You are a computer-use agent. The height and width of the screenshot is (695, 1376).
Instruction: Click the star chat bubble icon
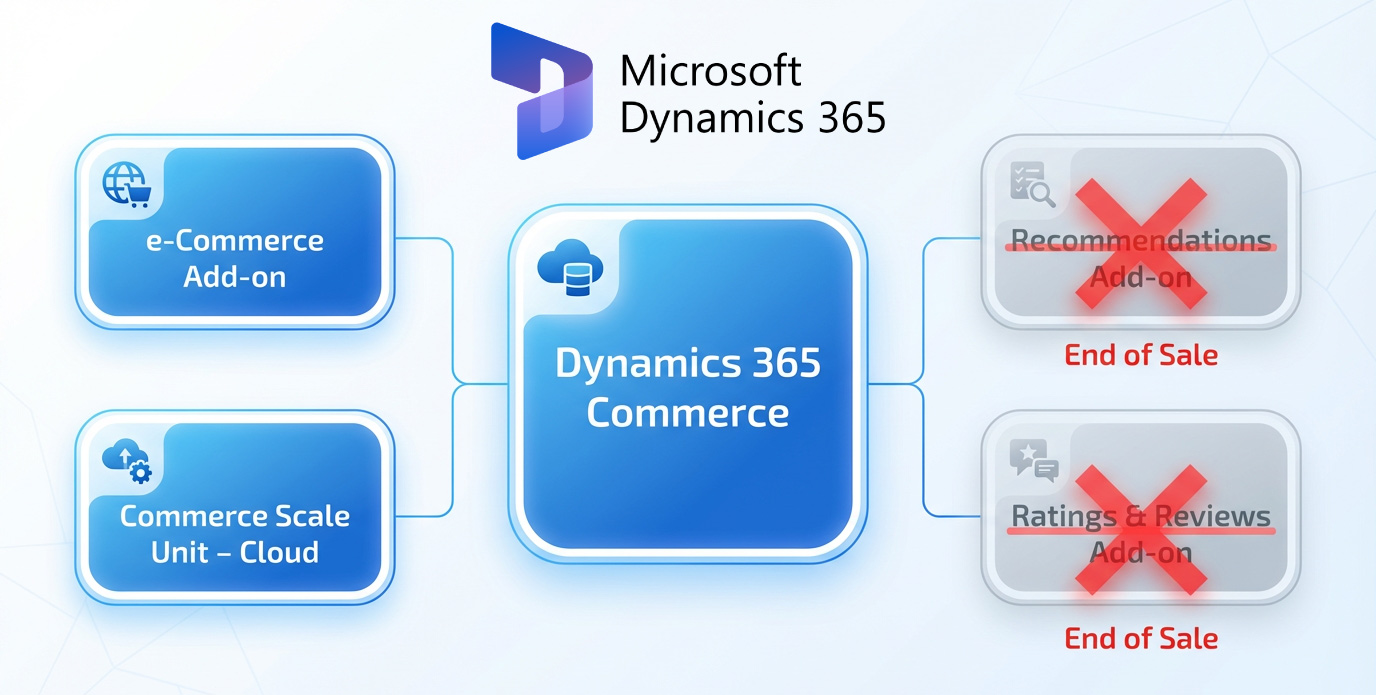tap(1033, 461)
